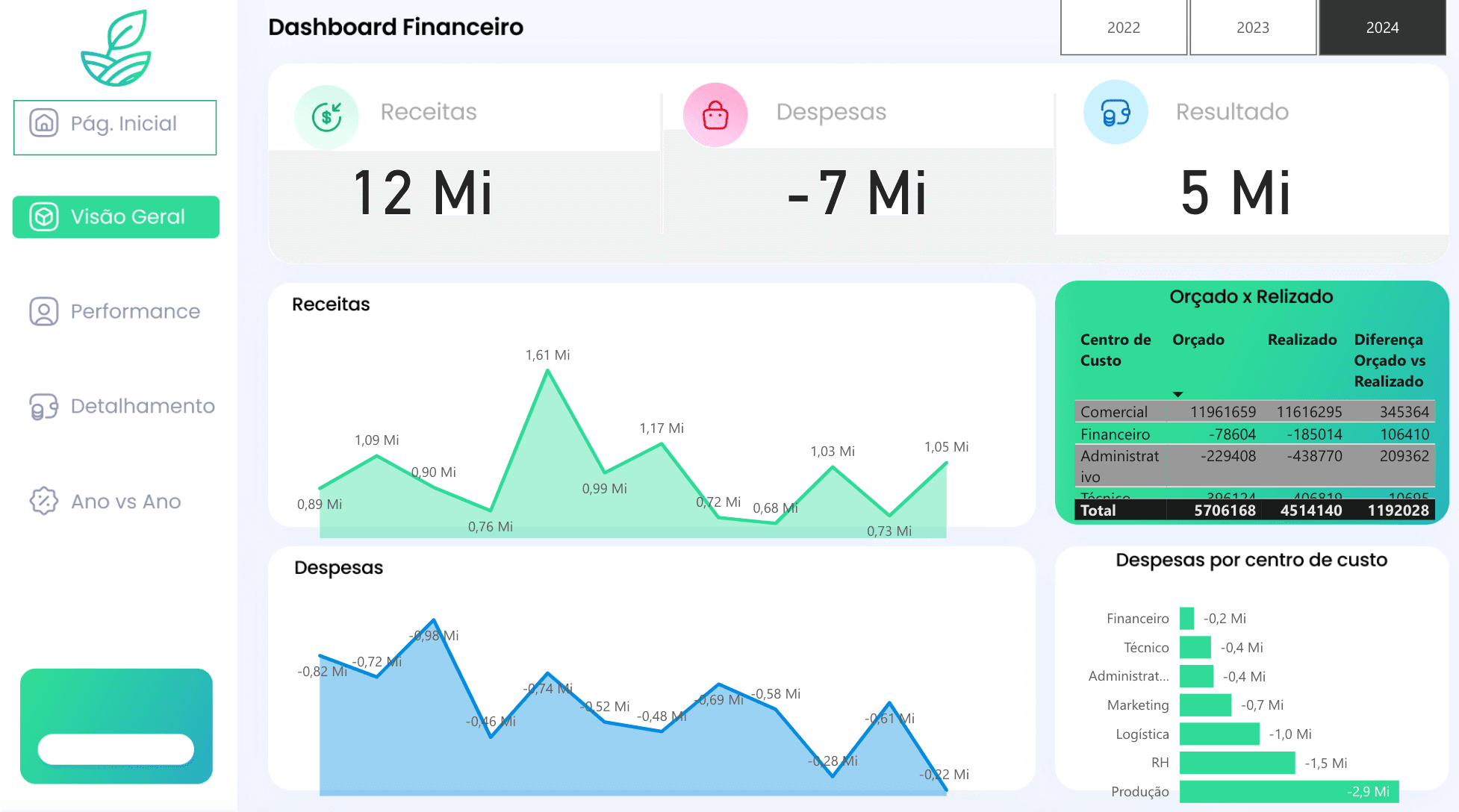Click the pink Despesas shopping bag icon
This screenshot has width=1459, height=812.
point(715,115)
